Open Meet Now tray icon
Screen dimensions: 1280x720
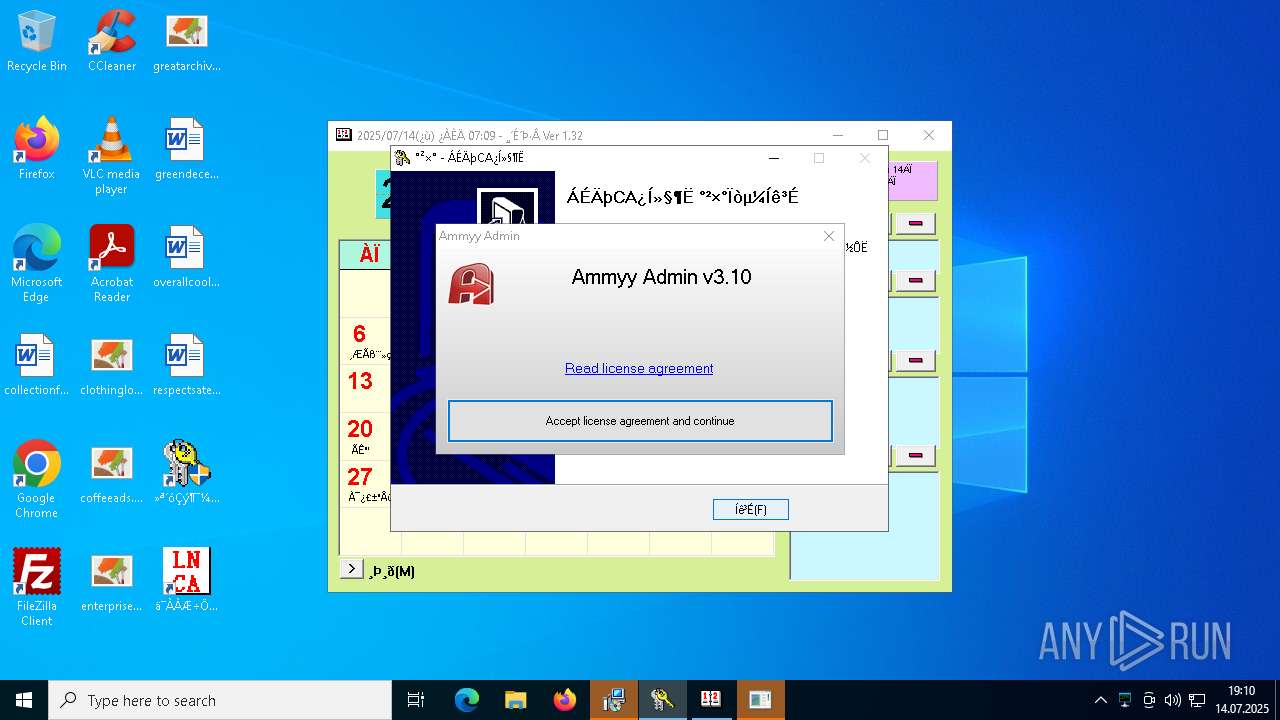pyautogui.click(x=1149, y=700)
